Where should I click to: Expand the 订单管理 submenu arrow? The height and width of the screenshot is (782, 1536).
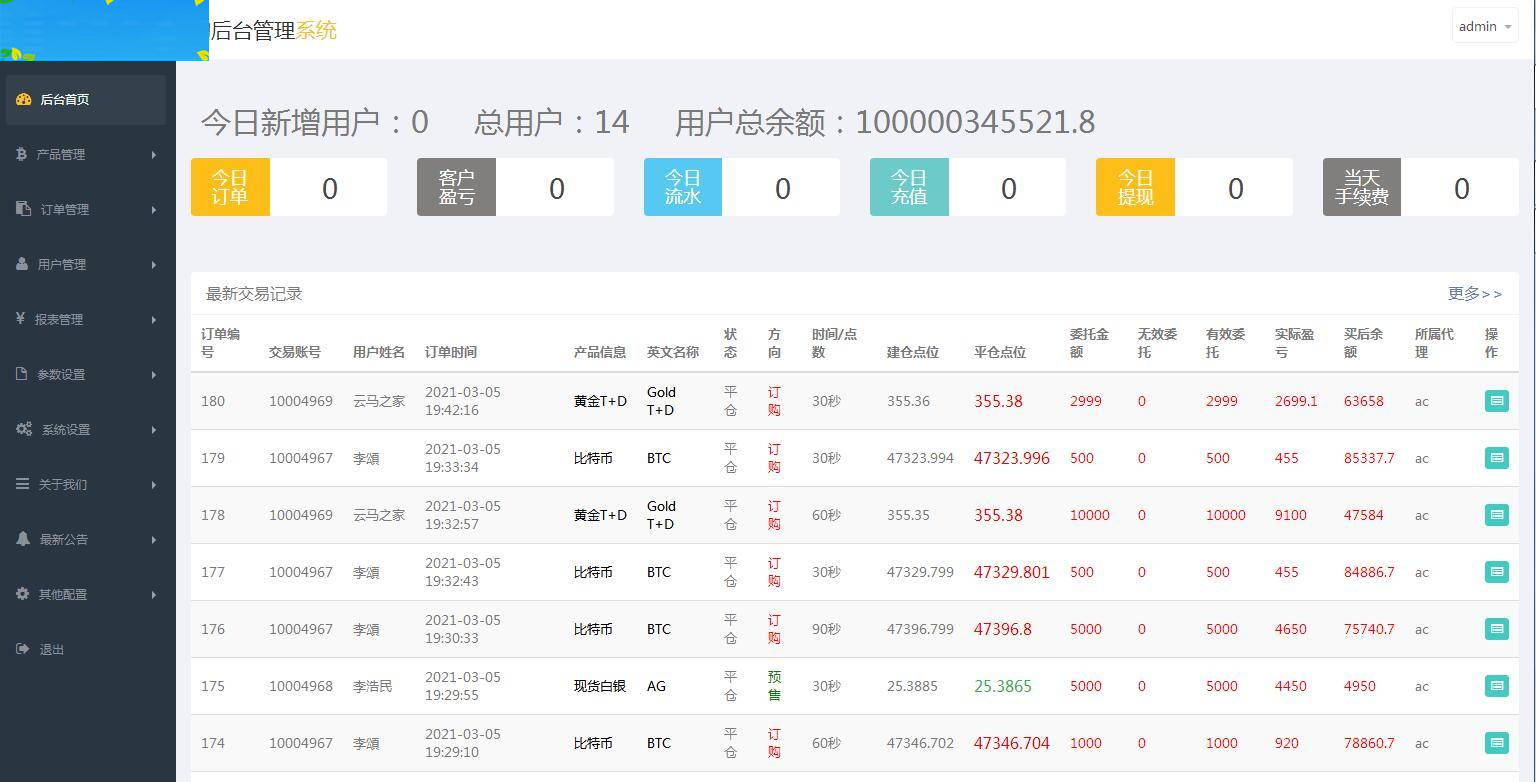pos(155,209)
